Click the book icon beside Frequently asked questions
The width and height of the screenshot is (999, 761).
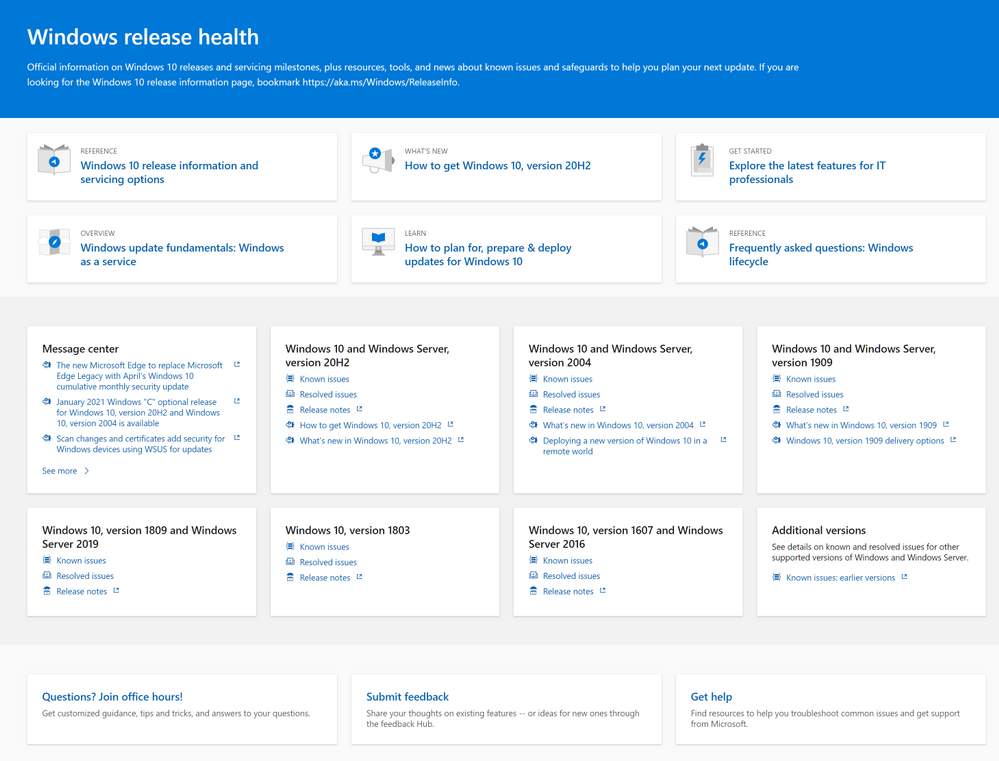pos(702,242)
